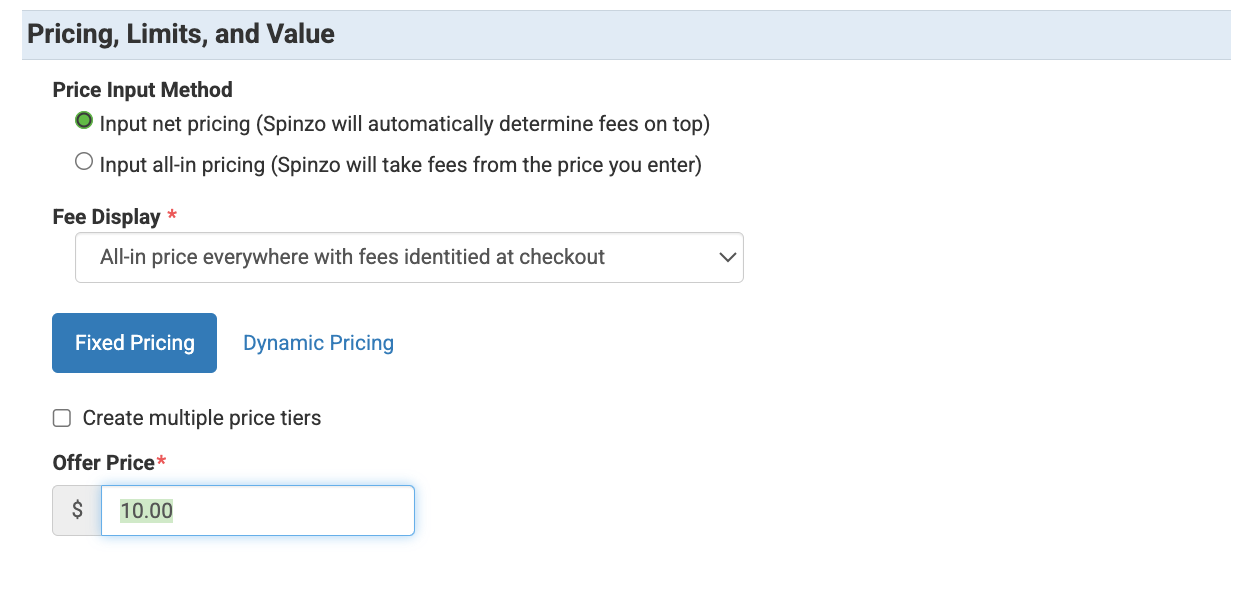Select the 'Input net pricing' radio button
This screenshot has width=1252, height=592.
(x=85, y=122)
